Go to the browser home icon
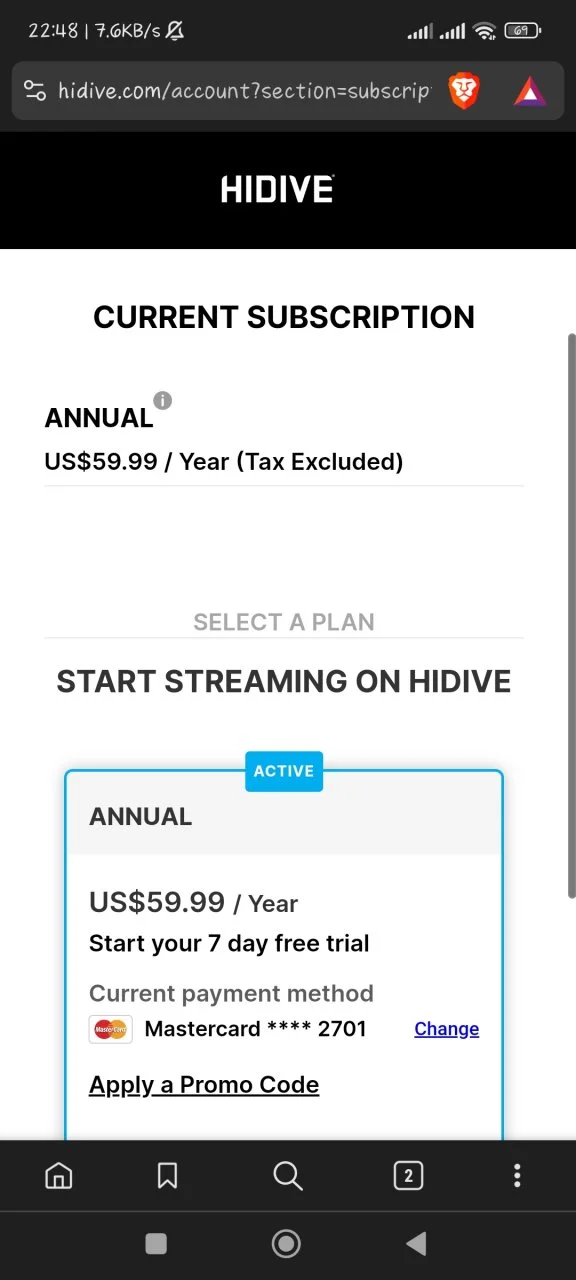 click(59, 1176)
